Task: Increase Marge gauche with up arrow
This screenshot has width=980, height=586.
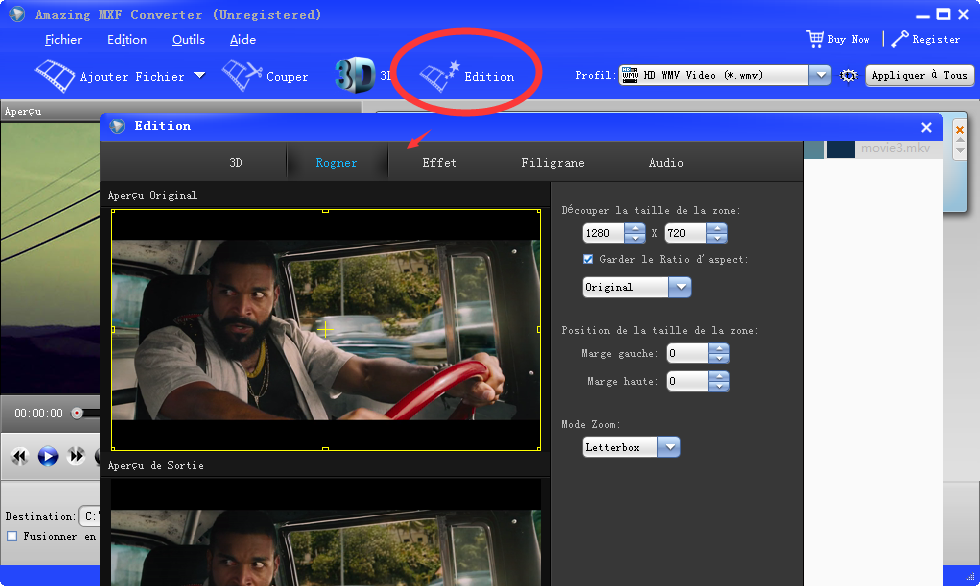Action: pos(719,349)
